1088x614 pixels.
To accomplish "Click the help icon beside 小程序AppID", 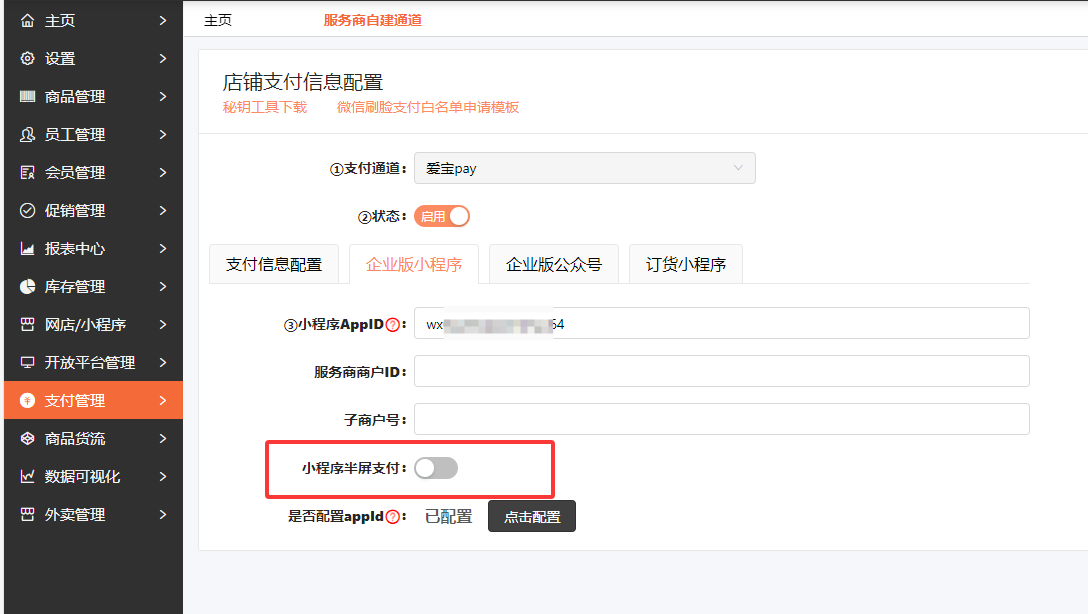I will pos(392,324).
